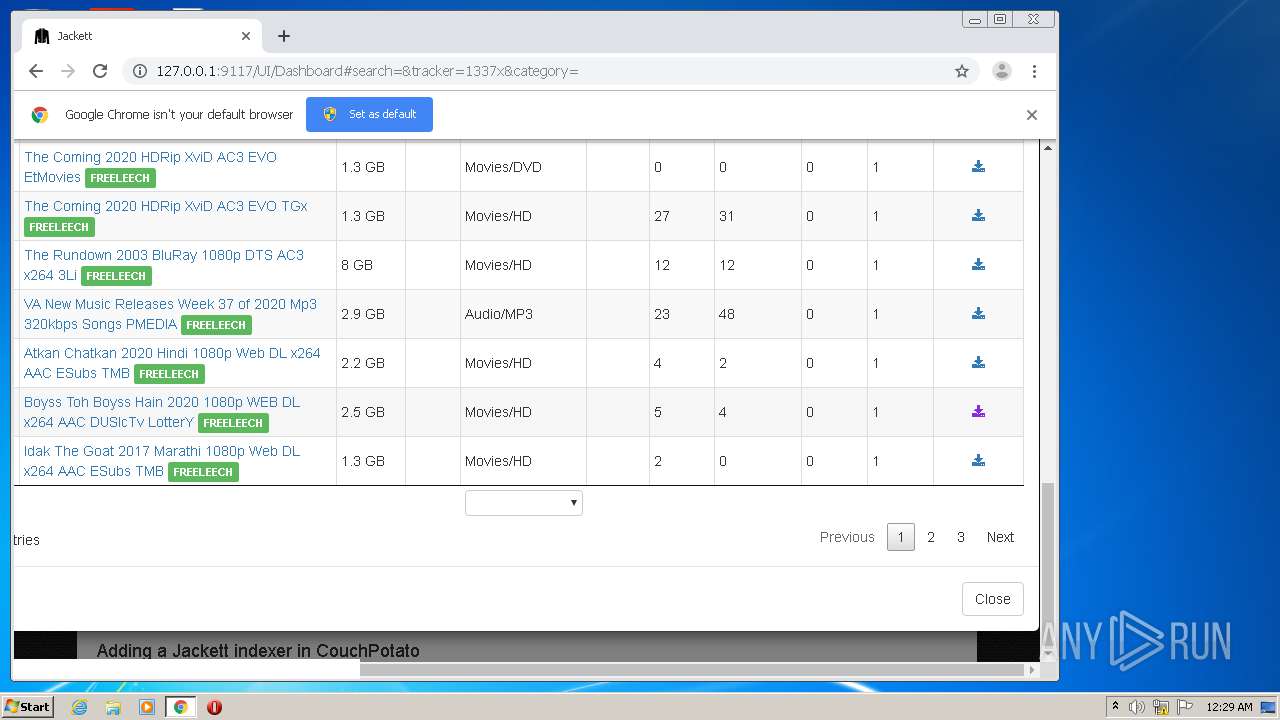
Task: Show hidden system tray icons
Action: point(1116,707)
